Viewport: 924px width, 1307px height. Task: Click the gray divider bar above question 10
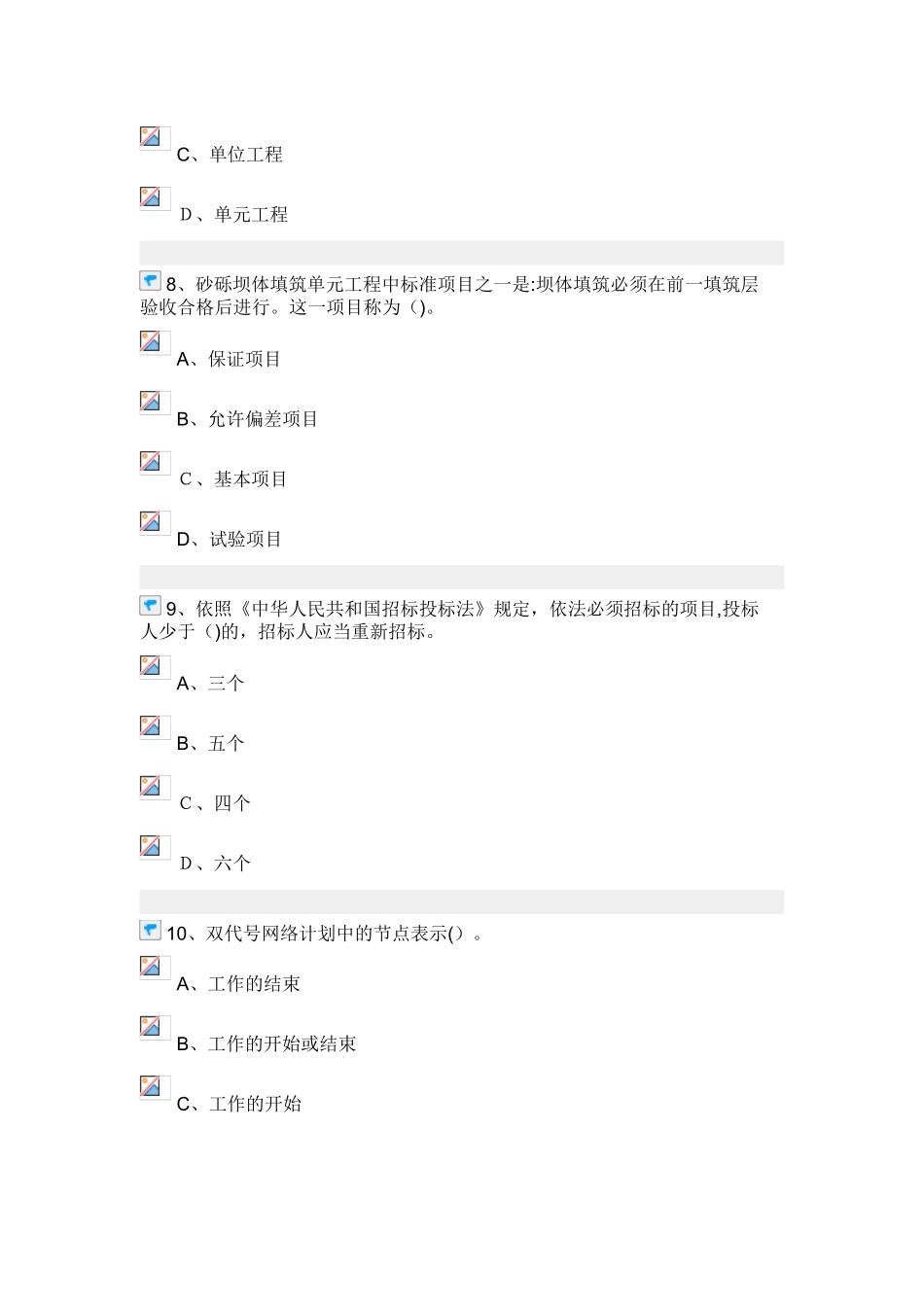coord(461,901)
